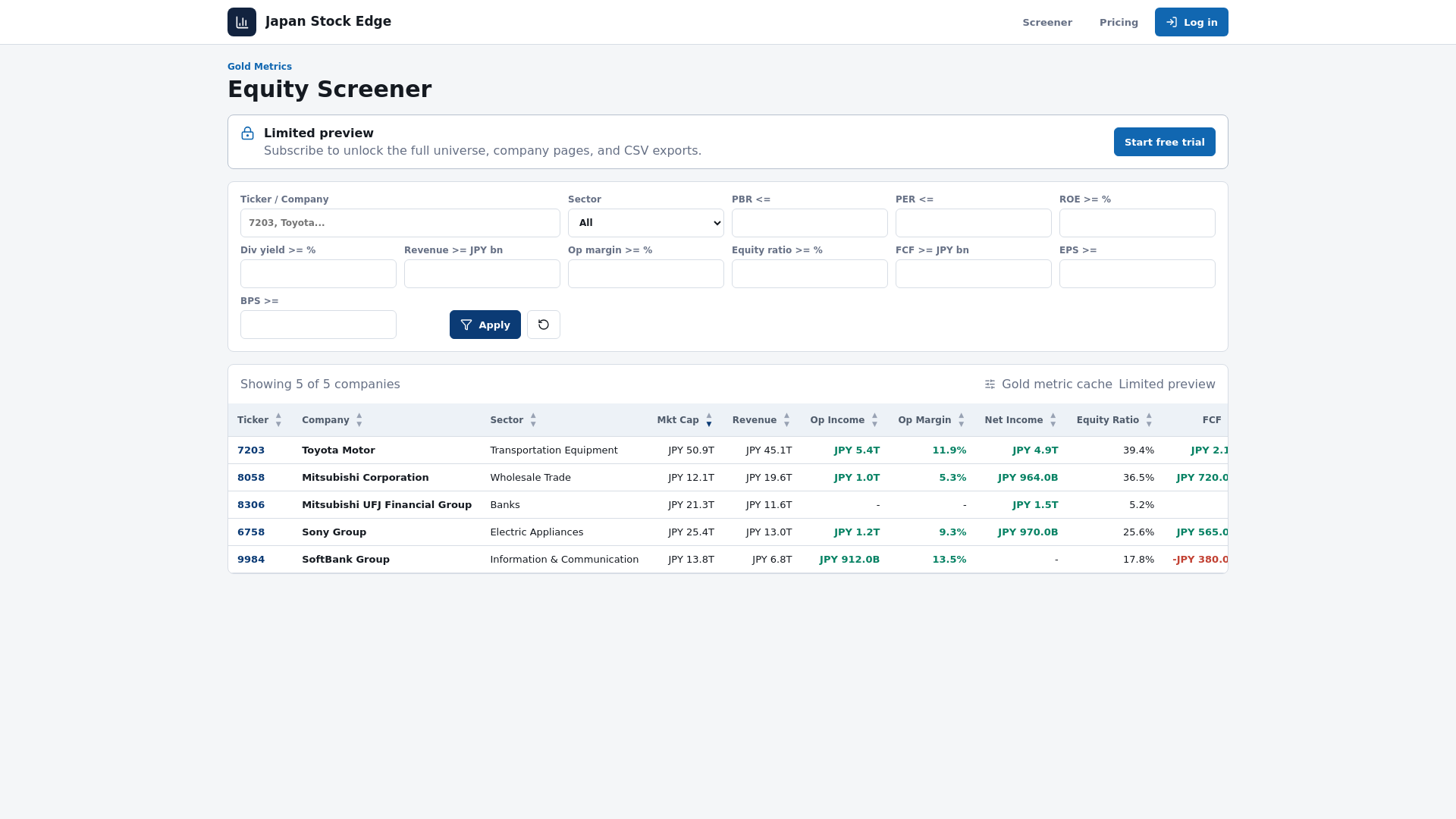This screenshot has height=819, width=1456.
Task: Click the Wholesale Trade sector cell
Action: click(530, 478)
